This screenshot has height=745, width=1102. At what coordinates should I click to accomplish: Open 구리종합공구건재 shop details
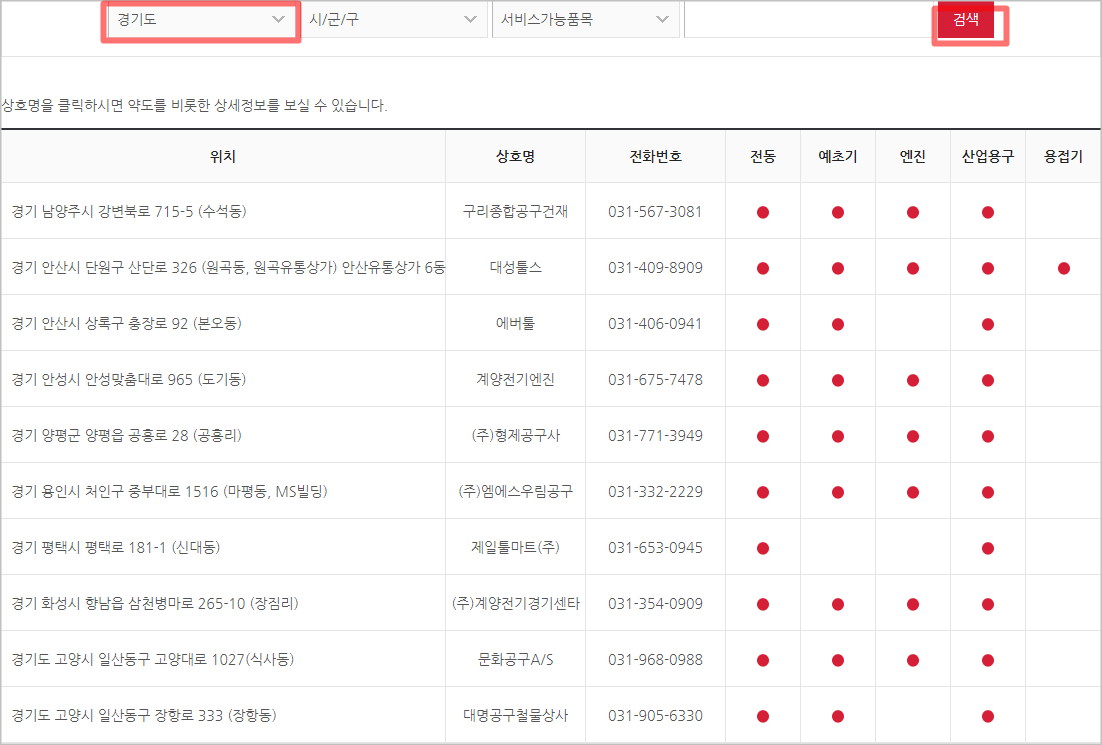[x=515, y=212]
